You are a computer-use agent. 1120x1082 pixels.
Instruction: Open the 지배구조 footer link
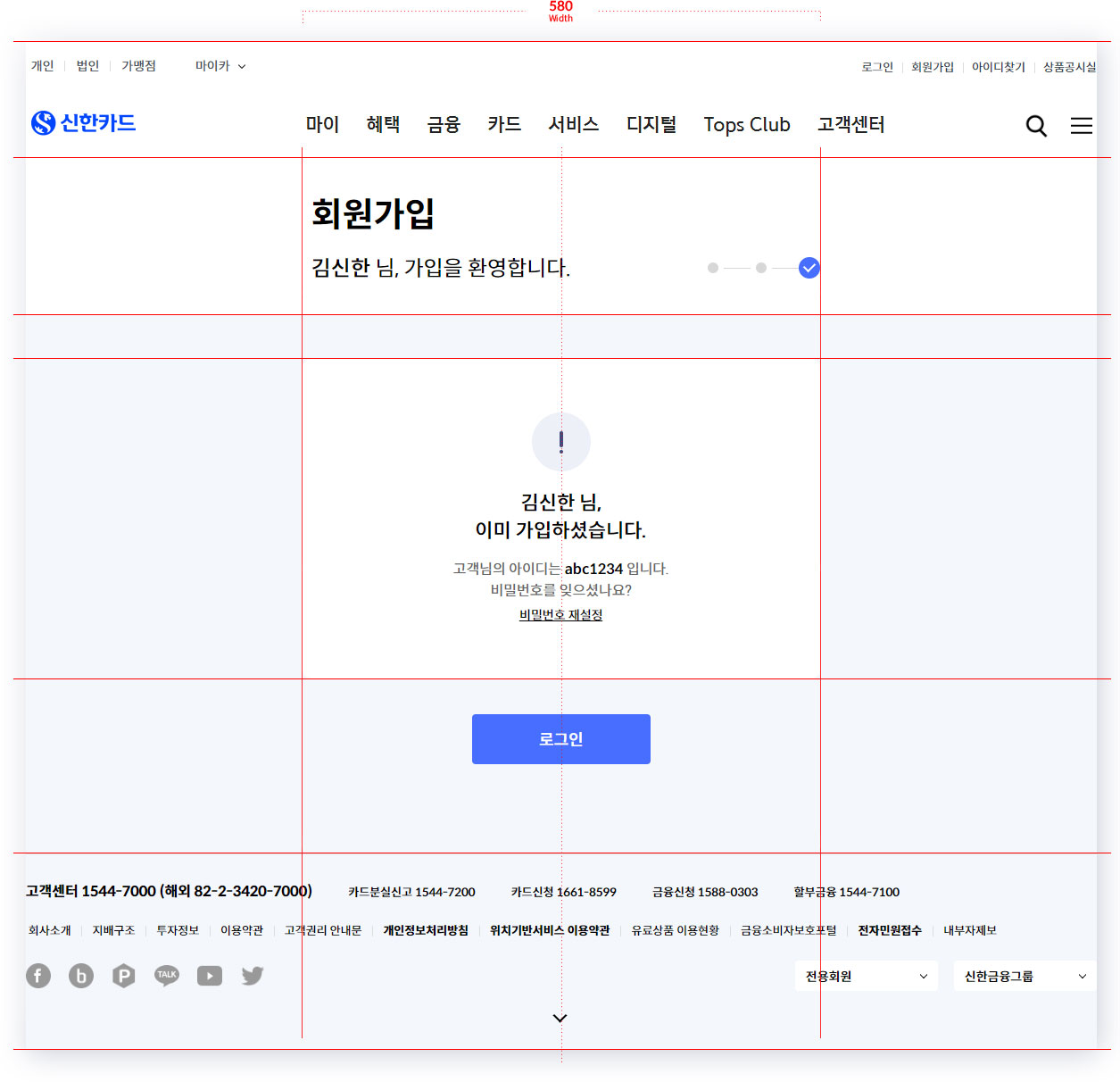[113, 930]
